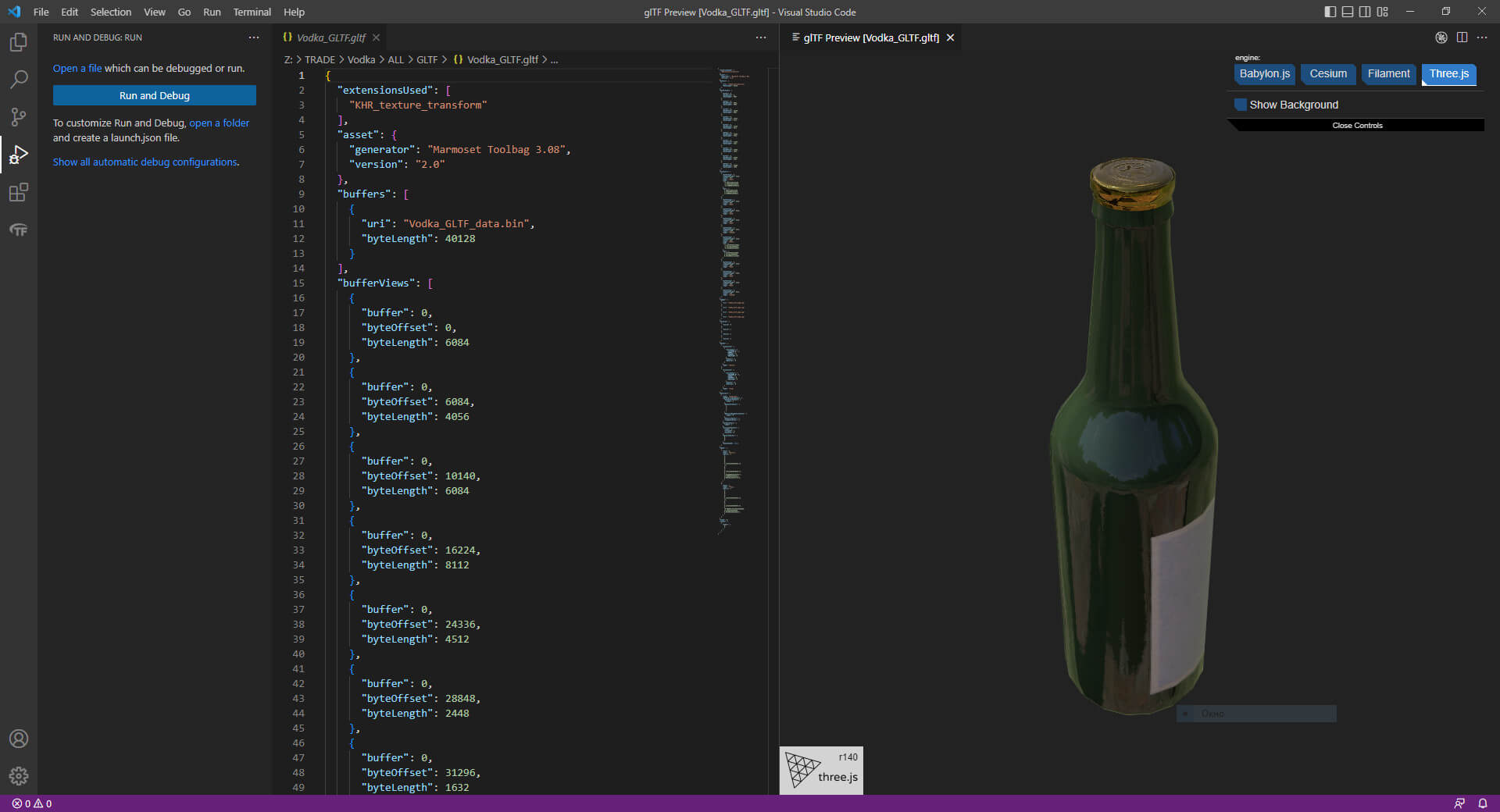
Task: Toggle the Show Background checkbox
Action: tap(1241, 105)
